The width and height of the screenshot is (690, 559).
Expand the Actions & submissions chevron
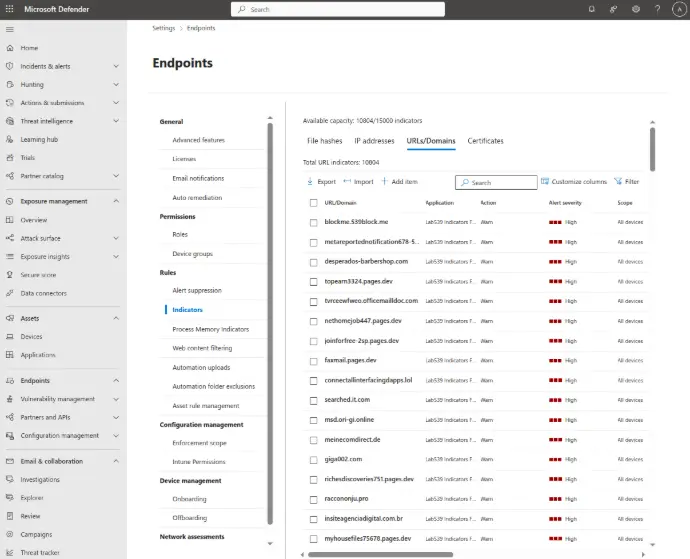coord(116,103)
